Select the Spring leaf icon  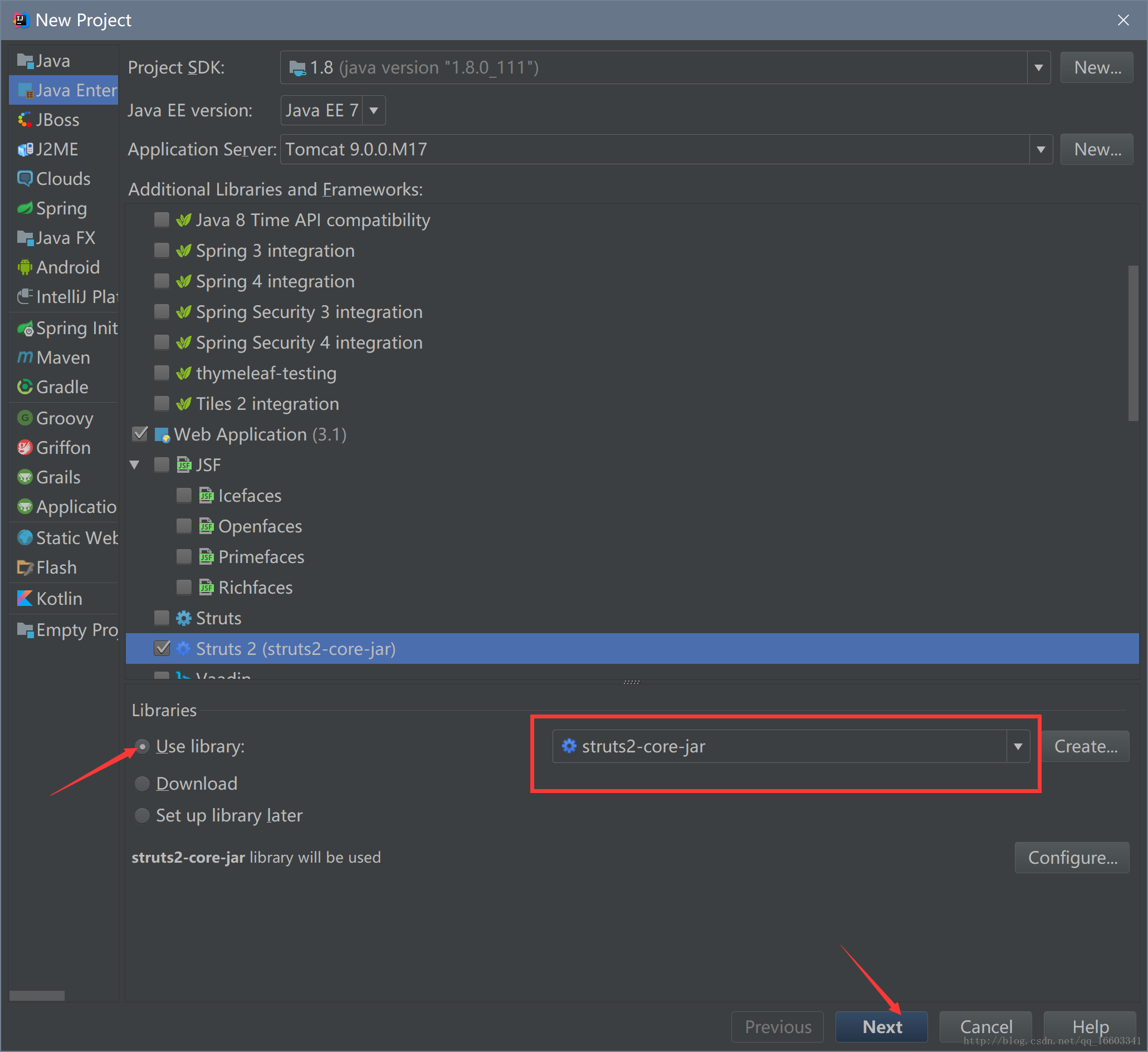25,208
